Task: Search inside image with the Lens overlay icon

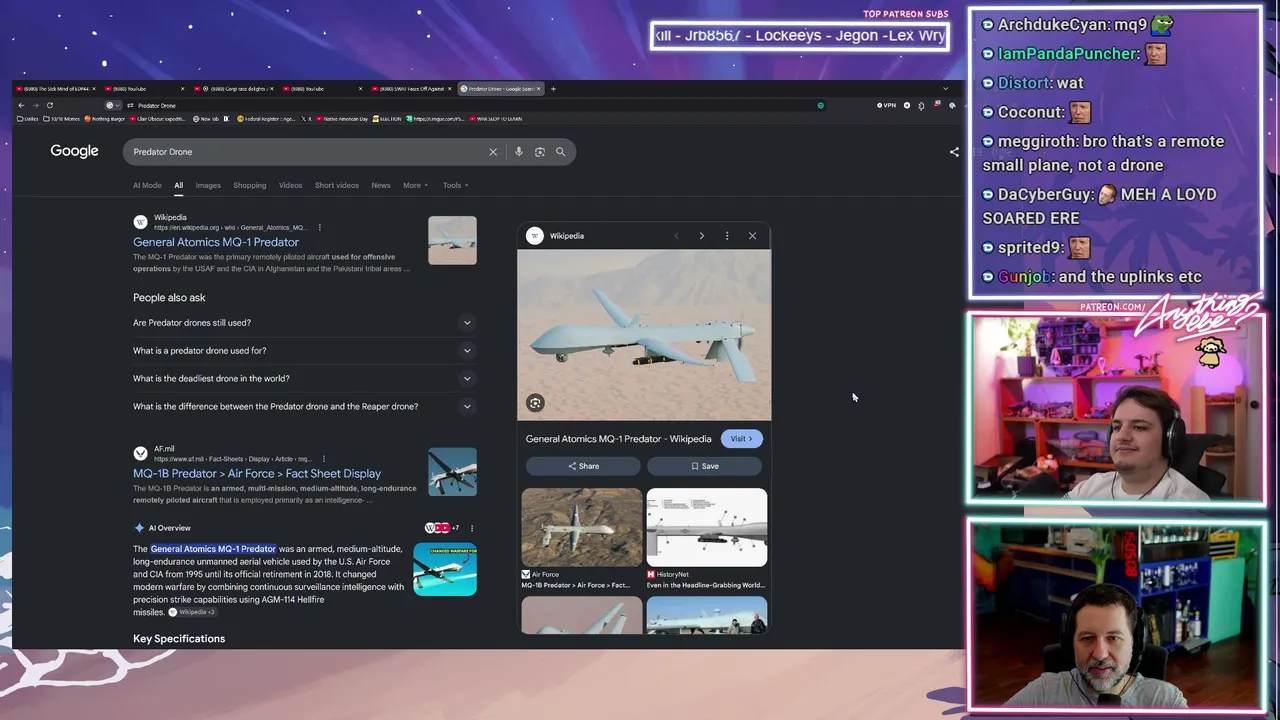Action: click(535, 403)
